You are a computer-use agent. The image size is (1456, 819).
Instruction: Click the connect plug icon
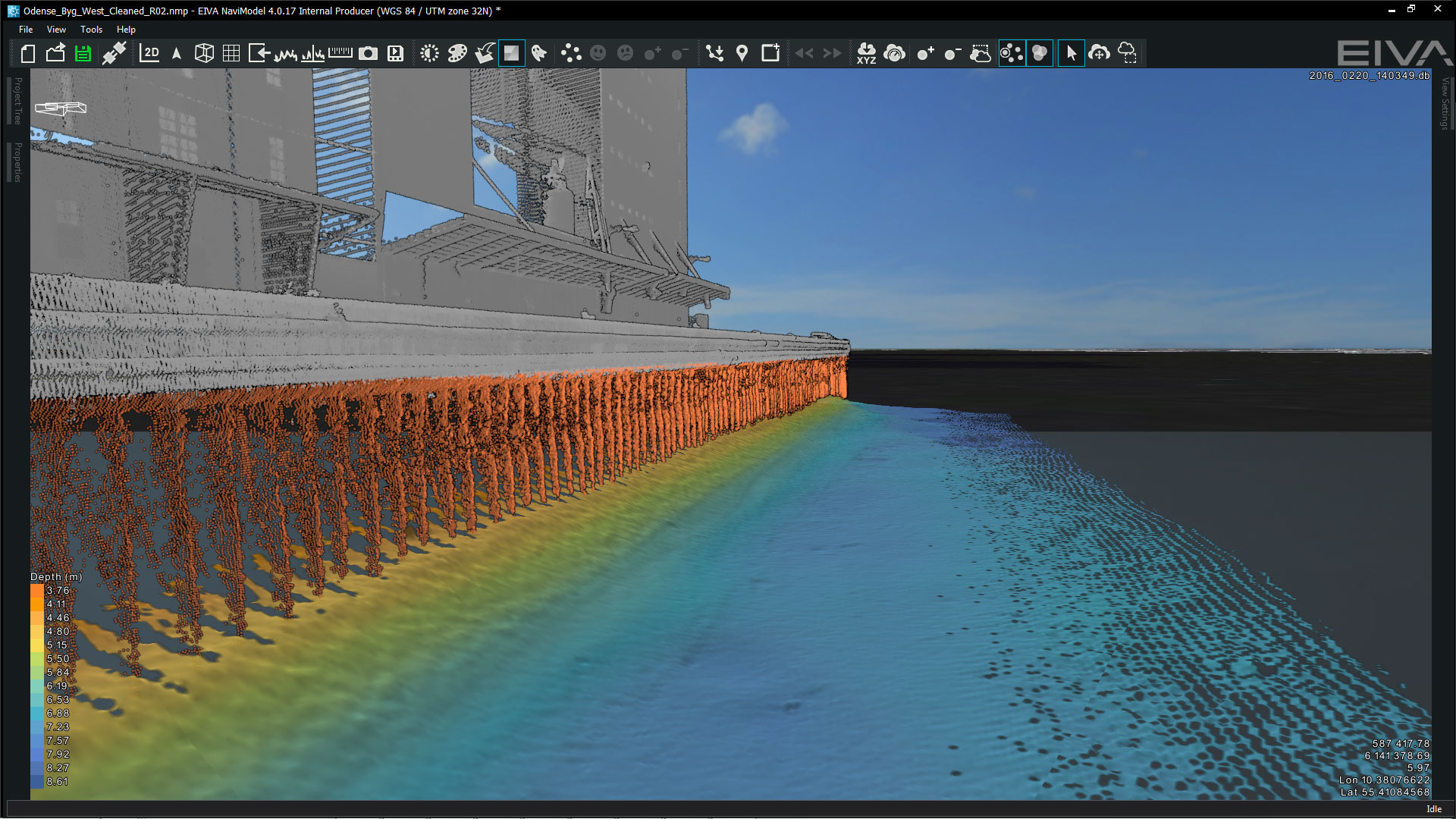click(x=114, y=53)
